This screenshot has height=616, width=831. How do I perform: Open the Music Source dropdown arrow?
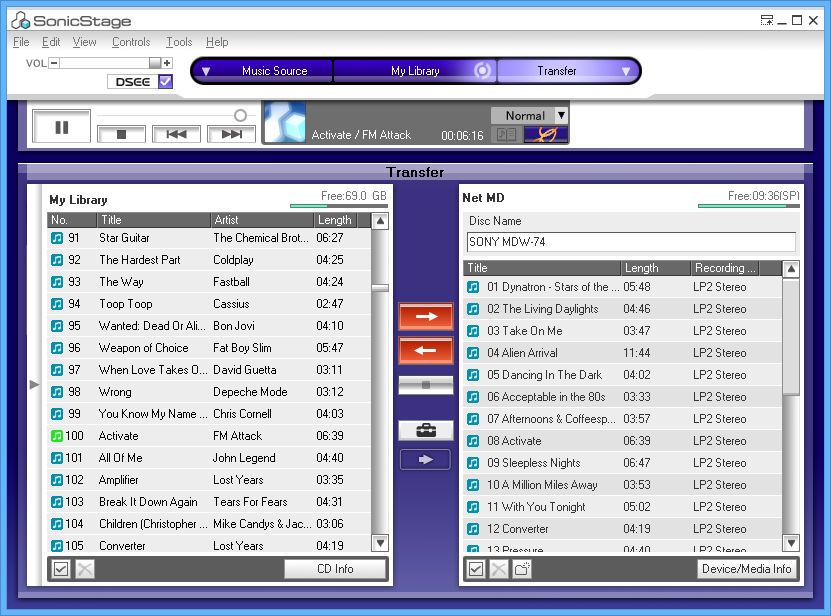206,71
